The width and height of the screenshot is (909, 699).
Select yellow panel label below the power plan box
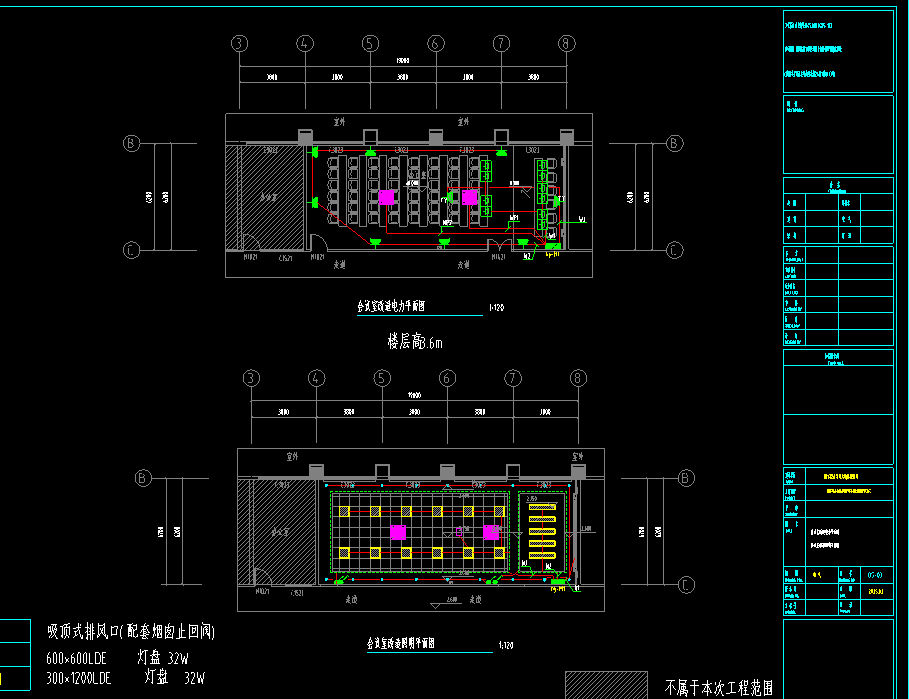click(553, 254)
